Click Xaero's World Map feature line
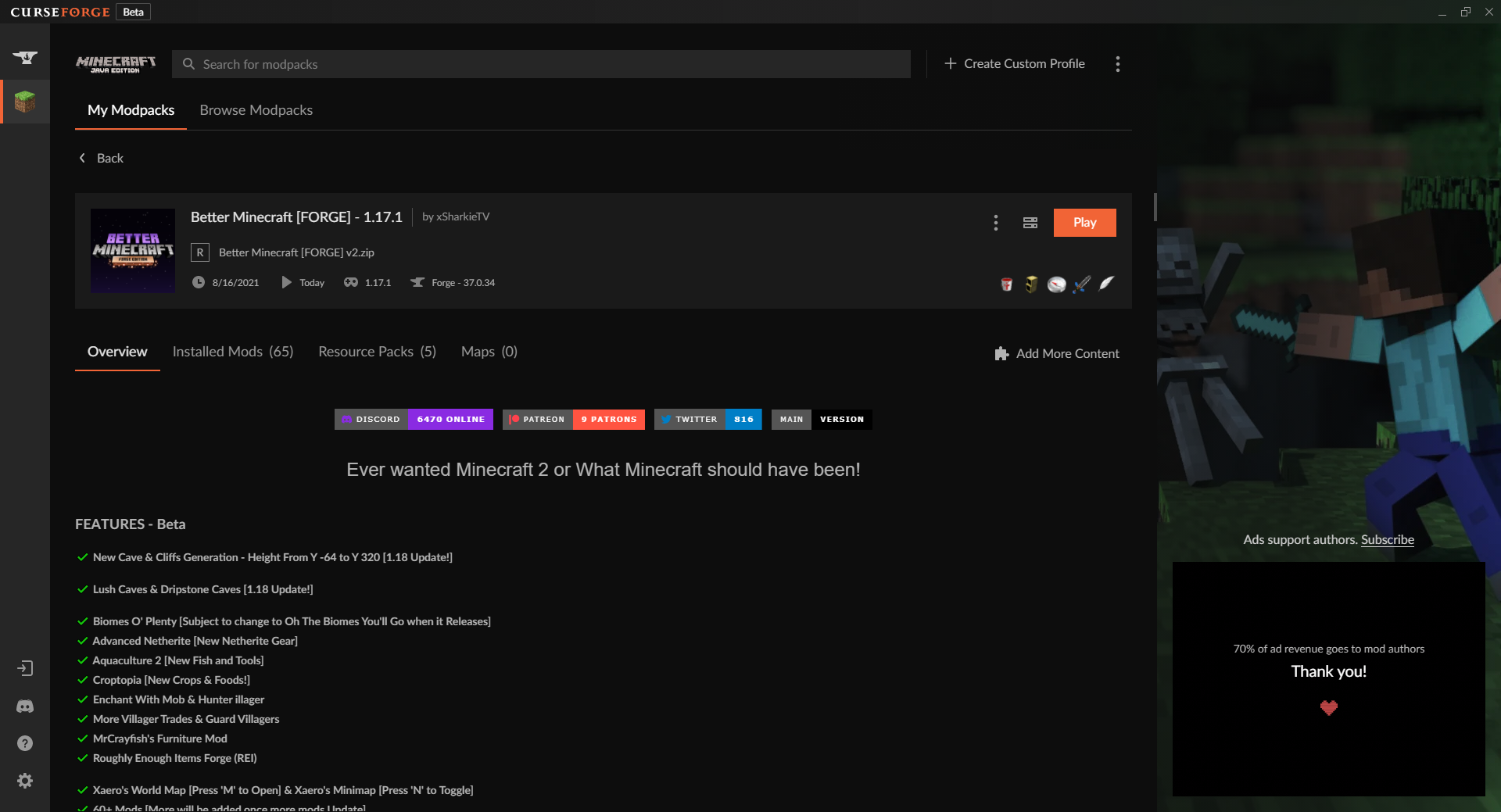Image resolution: width=1501 pixels, height=812 pixels. [x=283, y=790]
